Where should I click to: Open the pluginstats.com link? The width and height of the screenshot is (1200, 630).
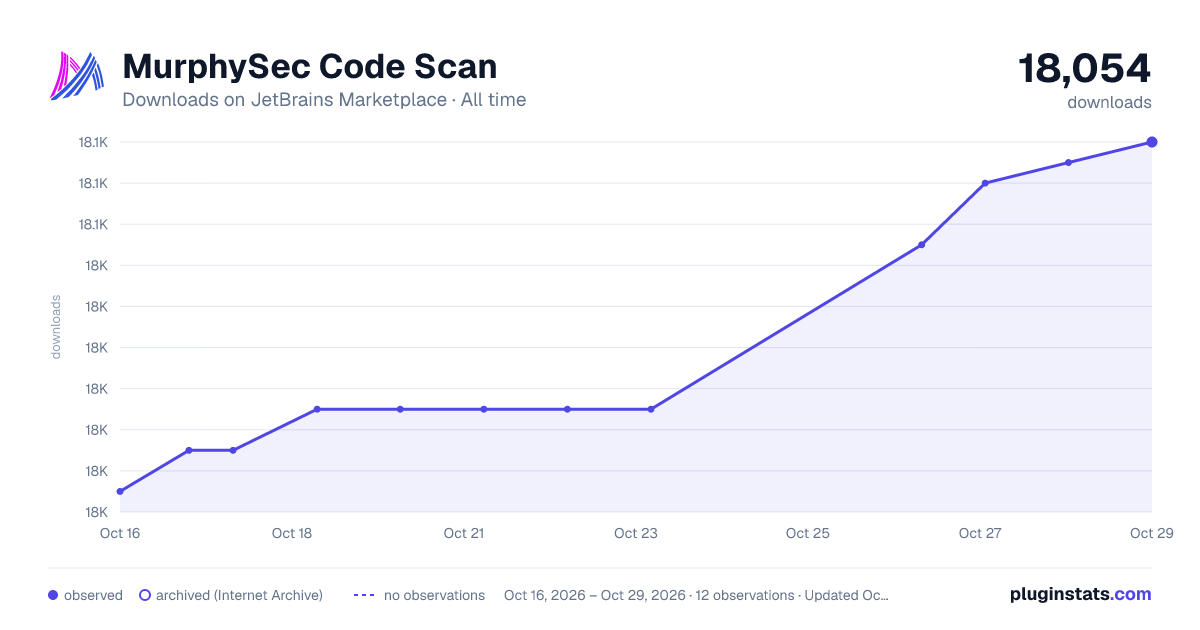tap(1080, 594)
